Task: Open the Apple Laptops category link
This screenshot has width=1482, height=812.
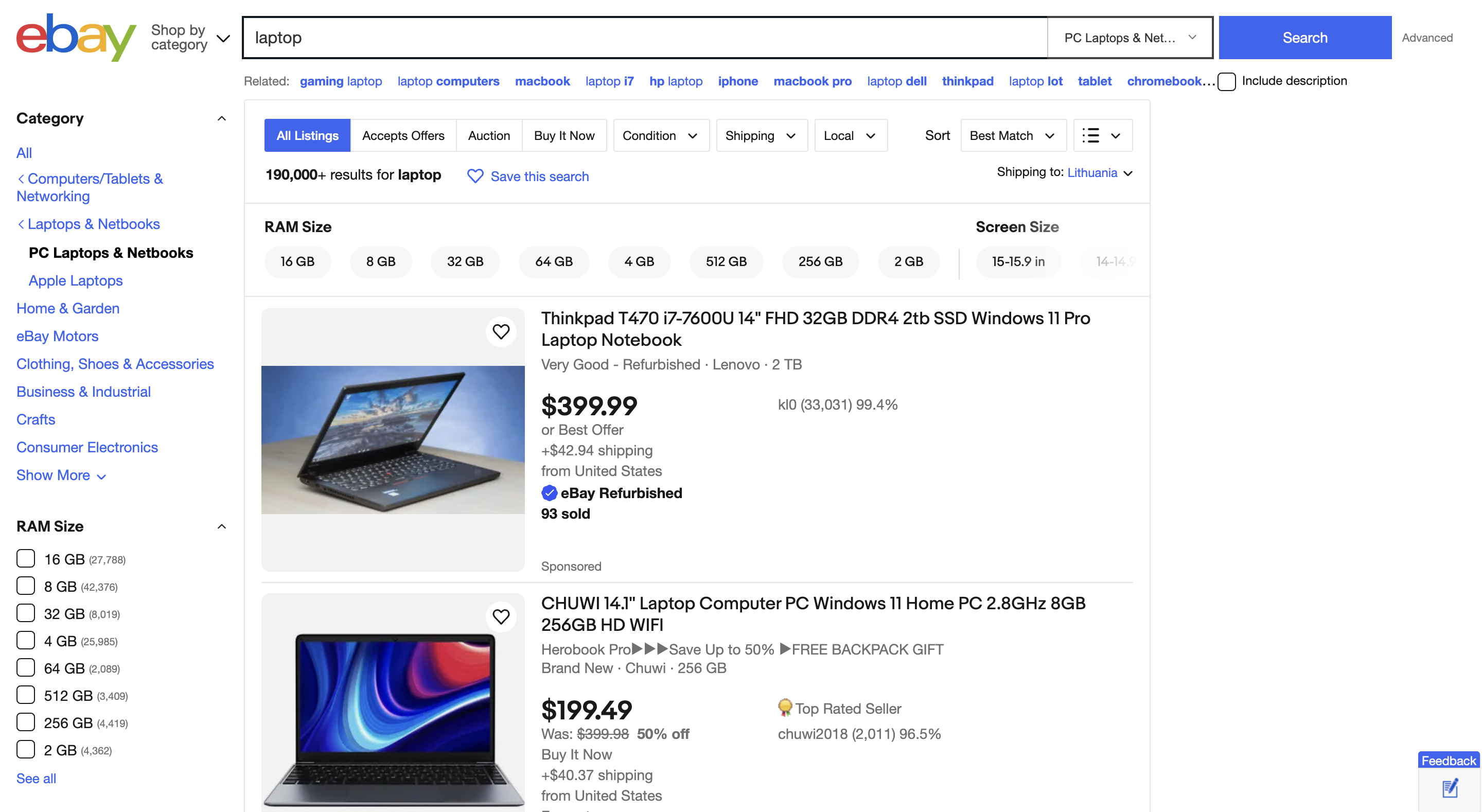Action: click(75, 281)
